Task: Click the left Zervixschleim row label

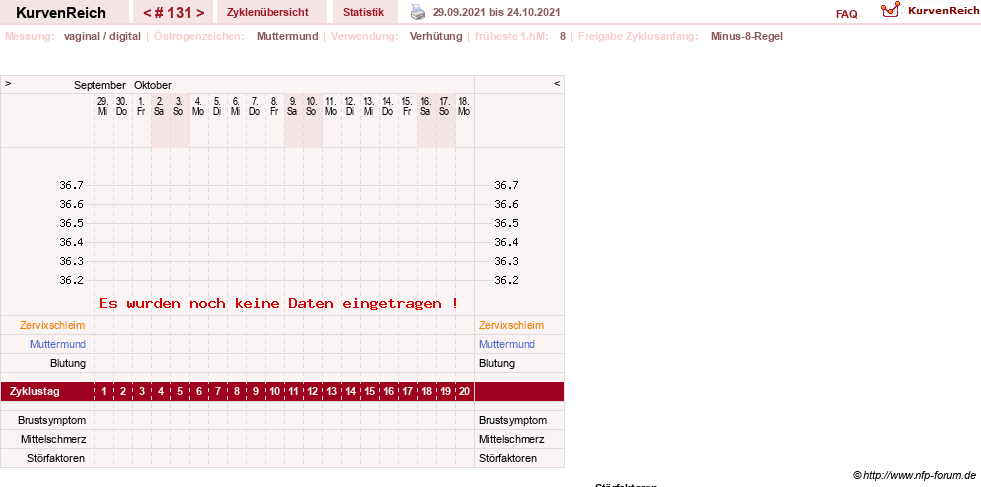Action: pyautogui.click(x=53, y=326)
